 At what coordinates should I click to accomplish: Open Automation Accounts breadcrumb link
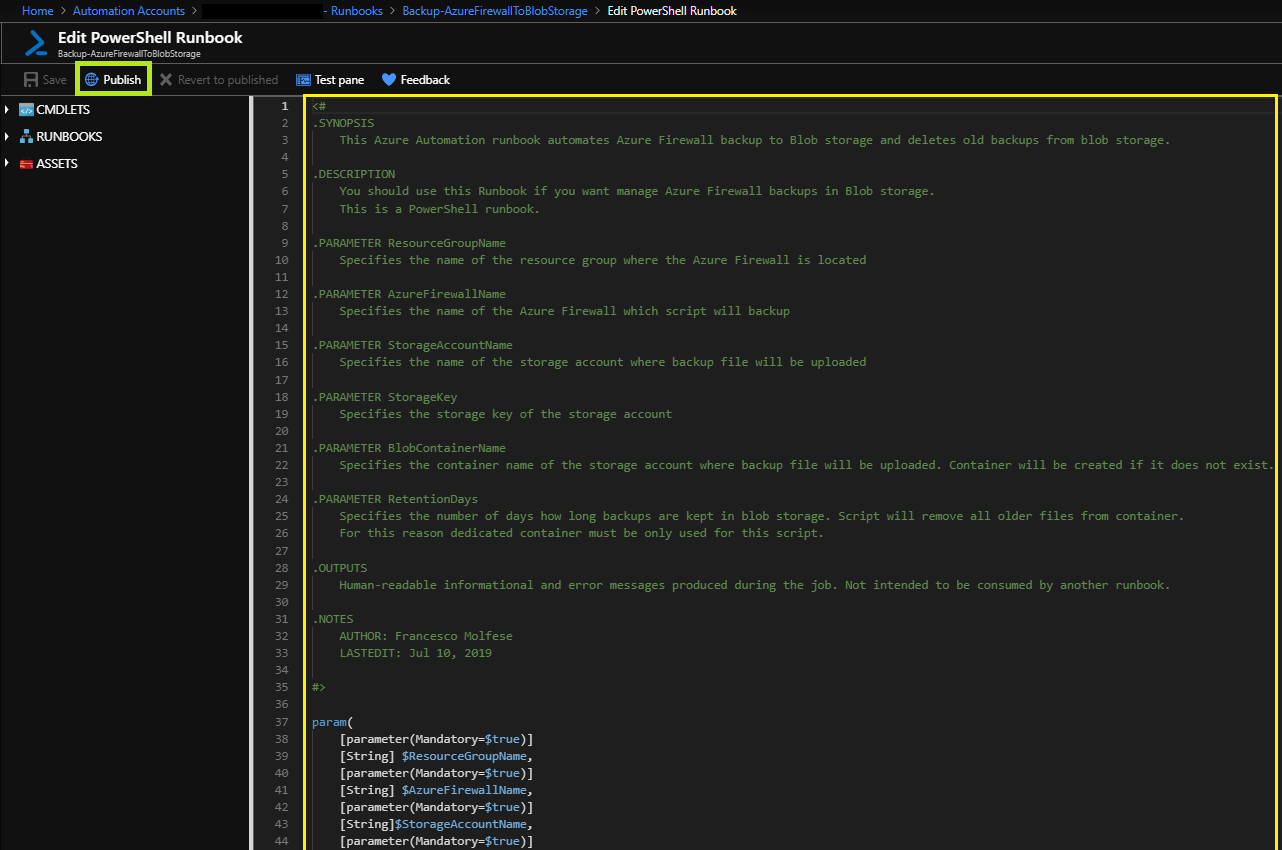tap(129, 11)
